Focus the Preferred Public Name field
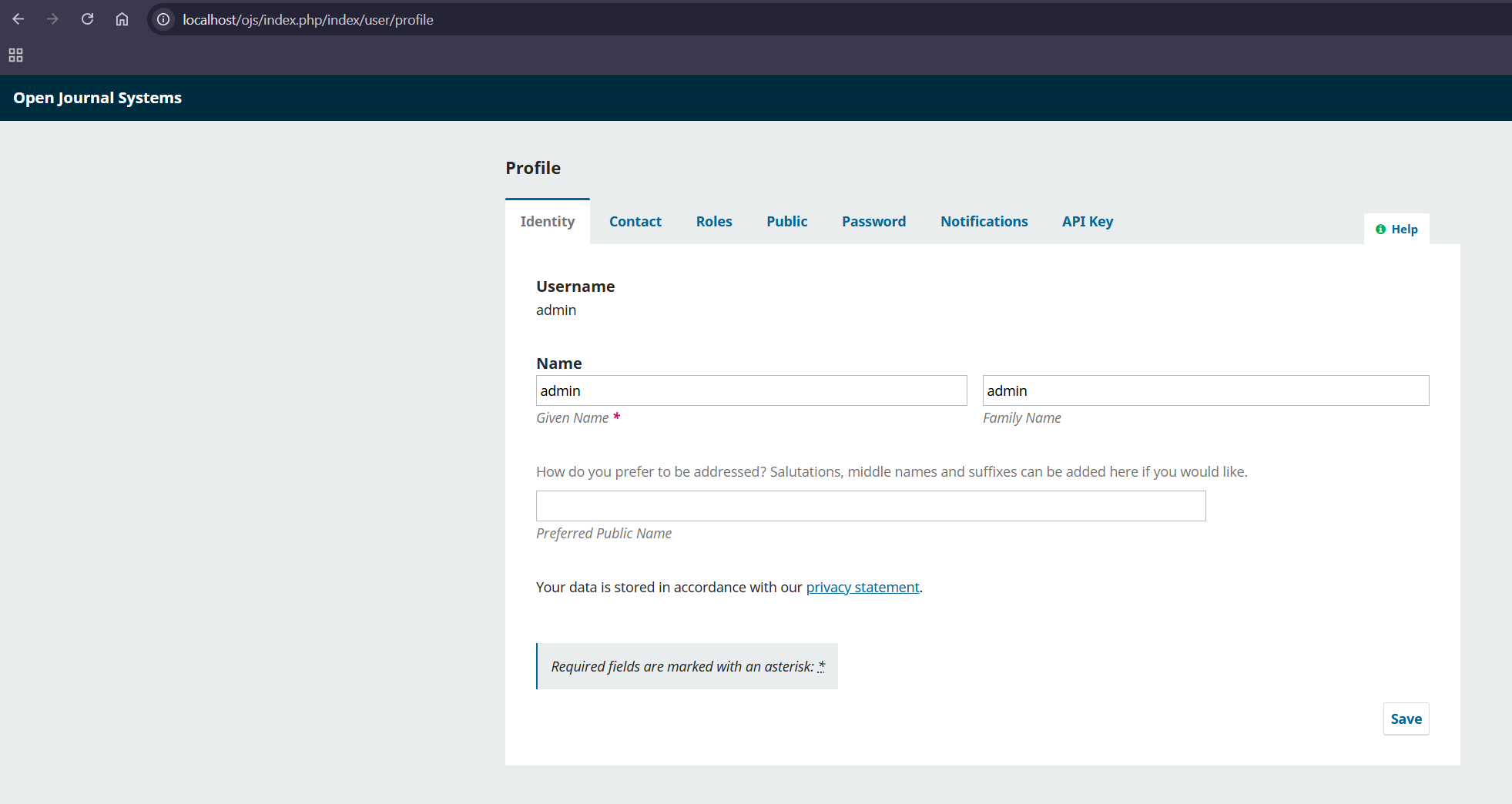Screen dimensions: 1512x804 [x=870, y=506]
